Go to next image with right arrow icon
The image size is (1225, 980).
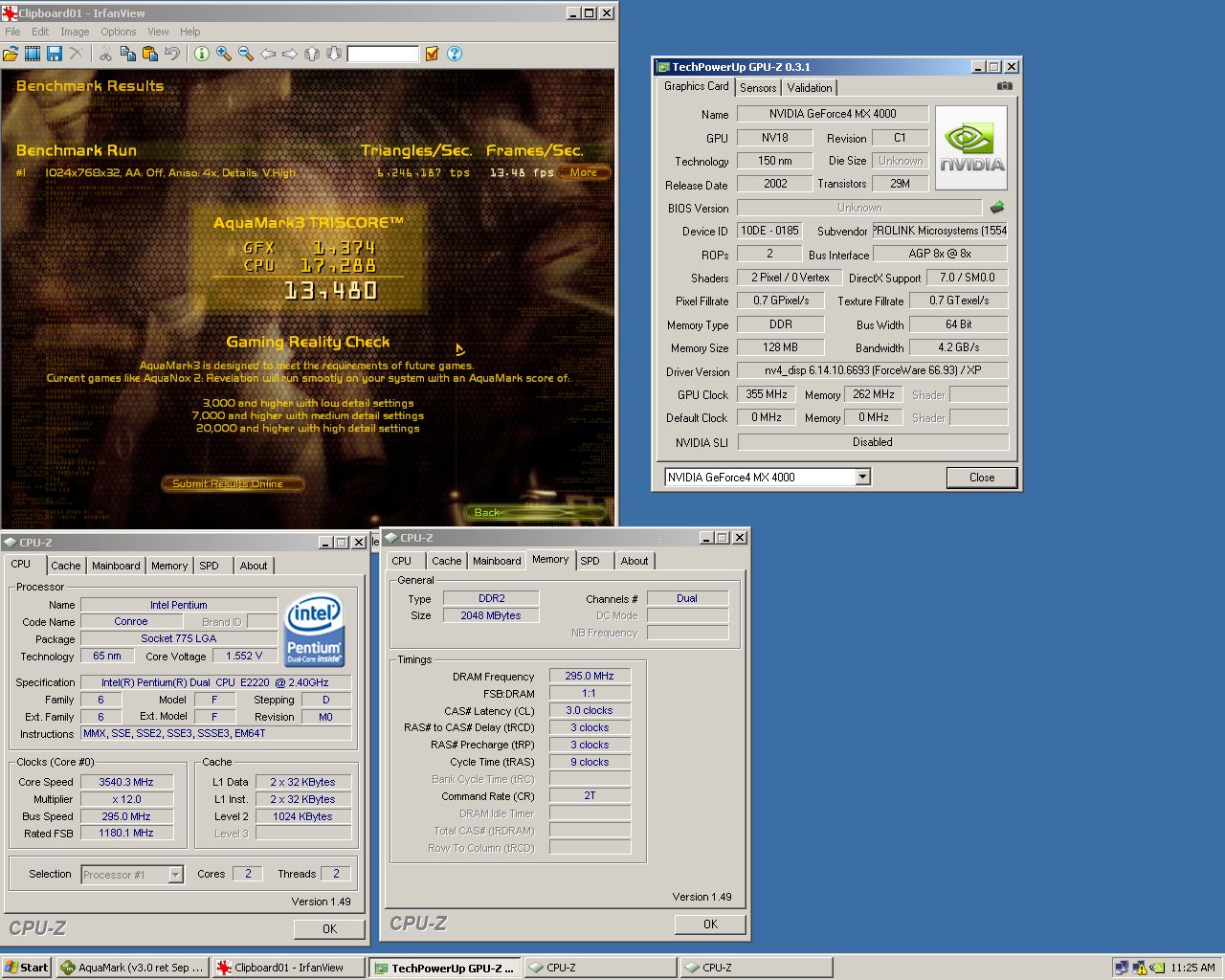290,55
